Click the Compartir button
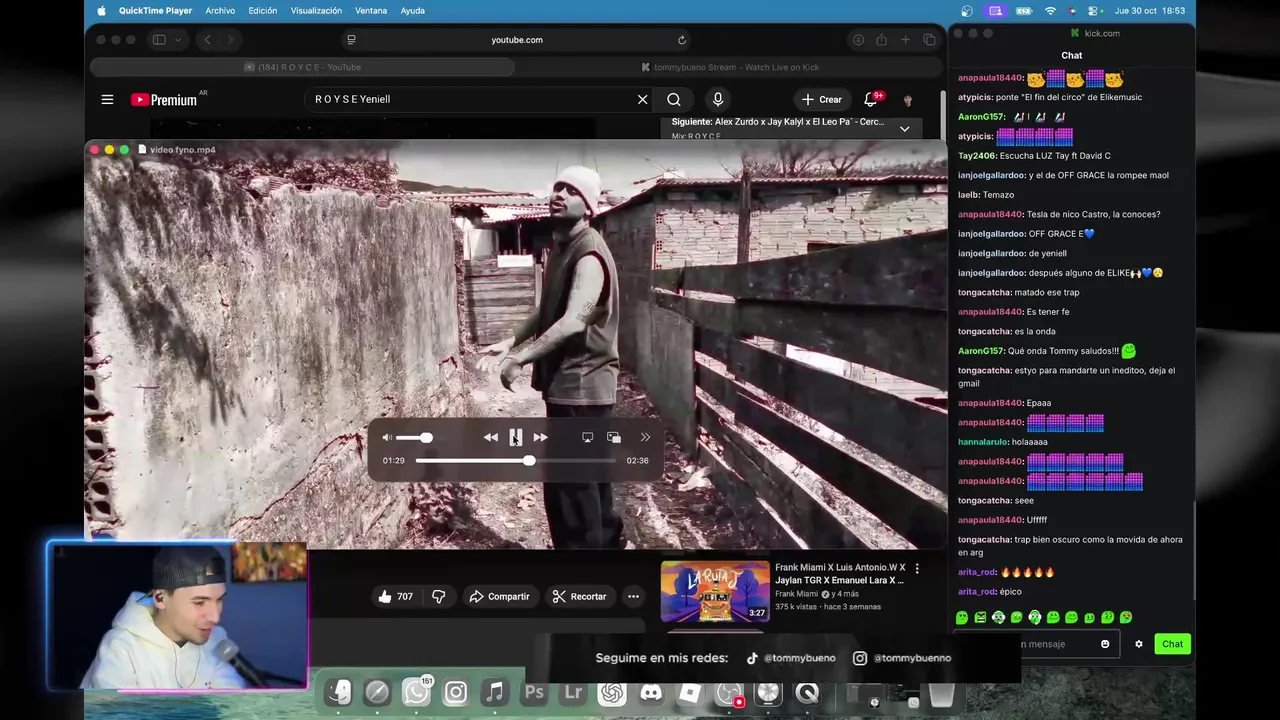Screen dimensions: 1280x720 500,596
